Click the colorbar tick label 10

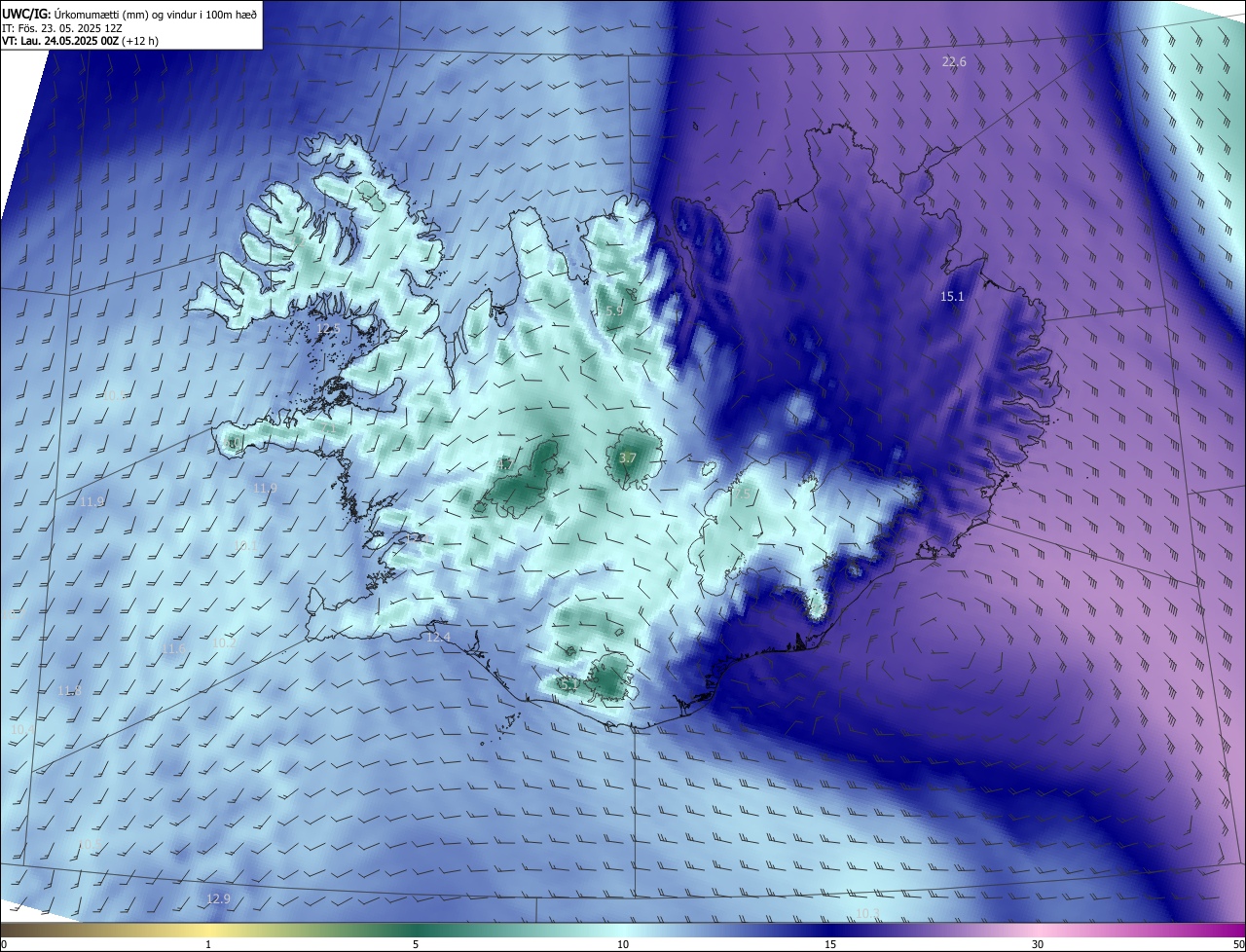coord(623,944)
